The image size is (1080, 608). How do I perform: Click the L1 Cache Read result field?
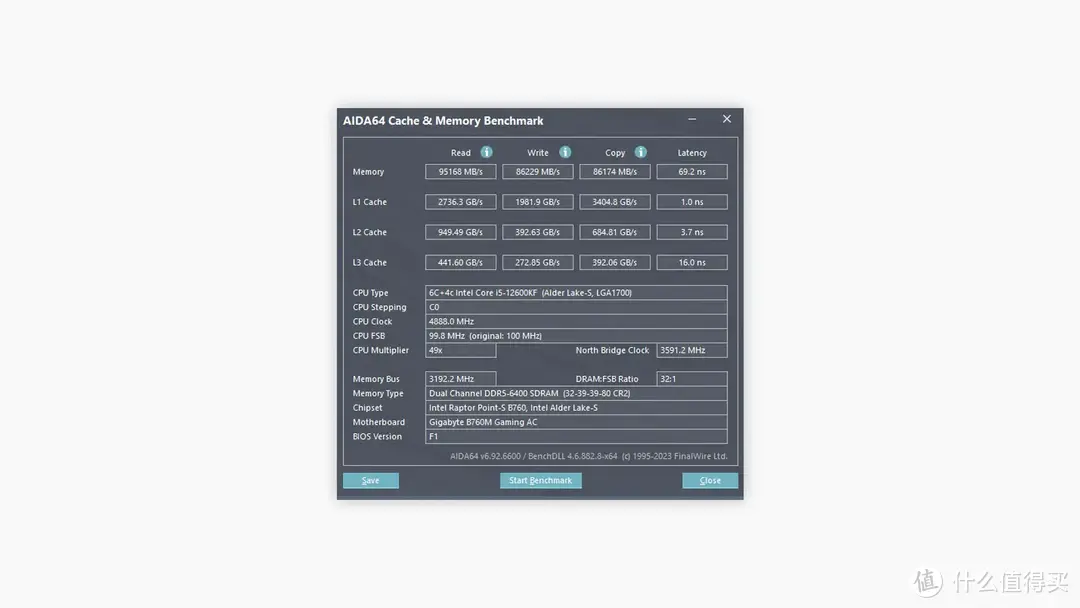point(460,202)
